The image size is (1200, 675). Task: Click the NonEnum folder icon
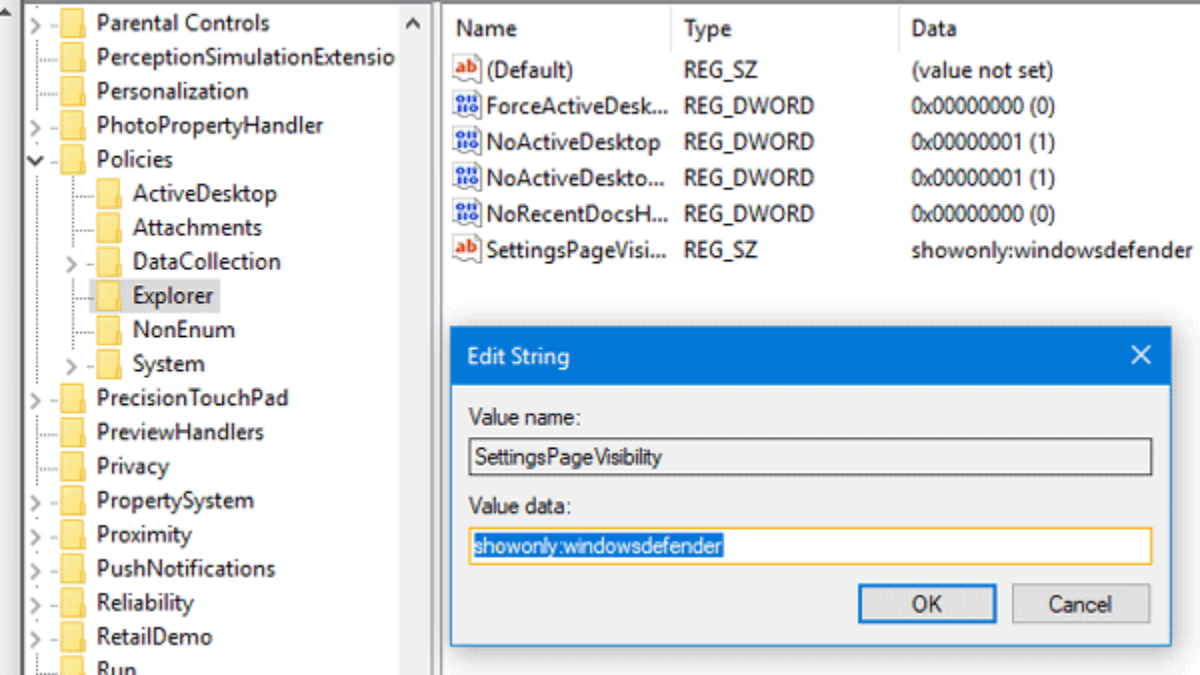[108, 329]
